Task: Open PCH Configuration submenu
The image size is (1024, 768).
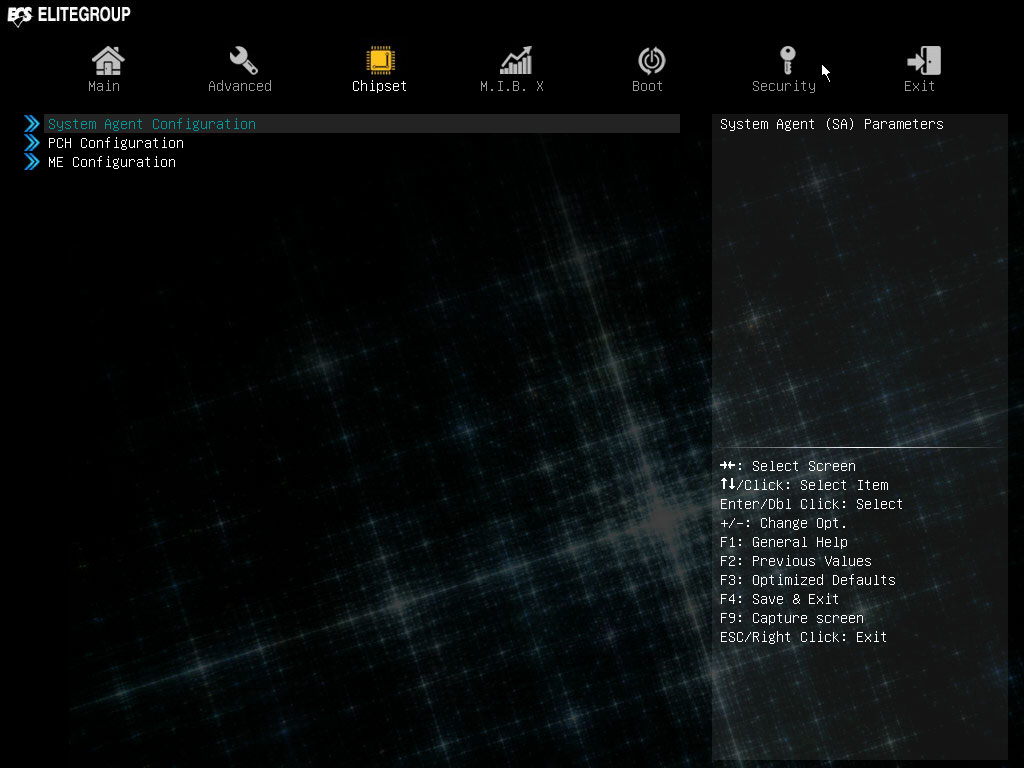Action: [x=116, y=143]
